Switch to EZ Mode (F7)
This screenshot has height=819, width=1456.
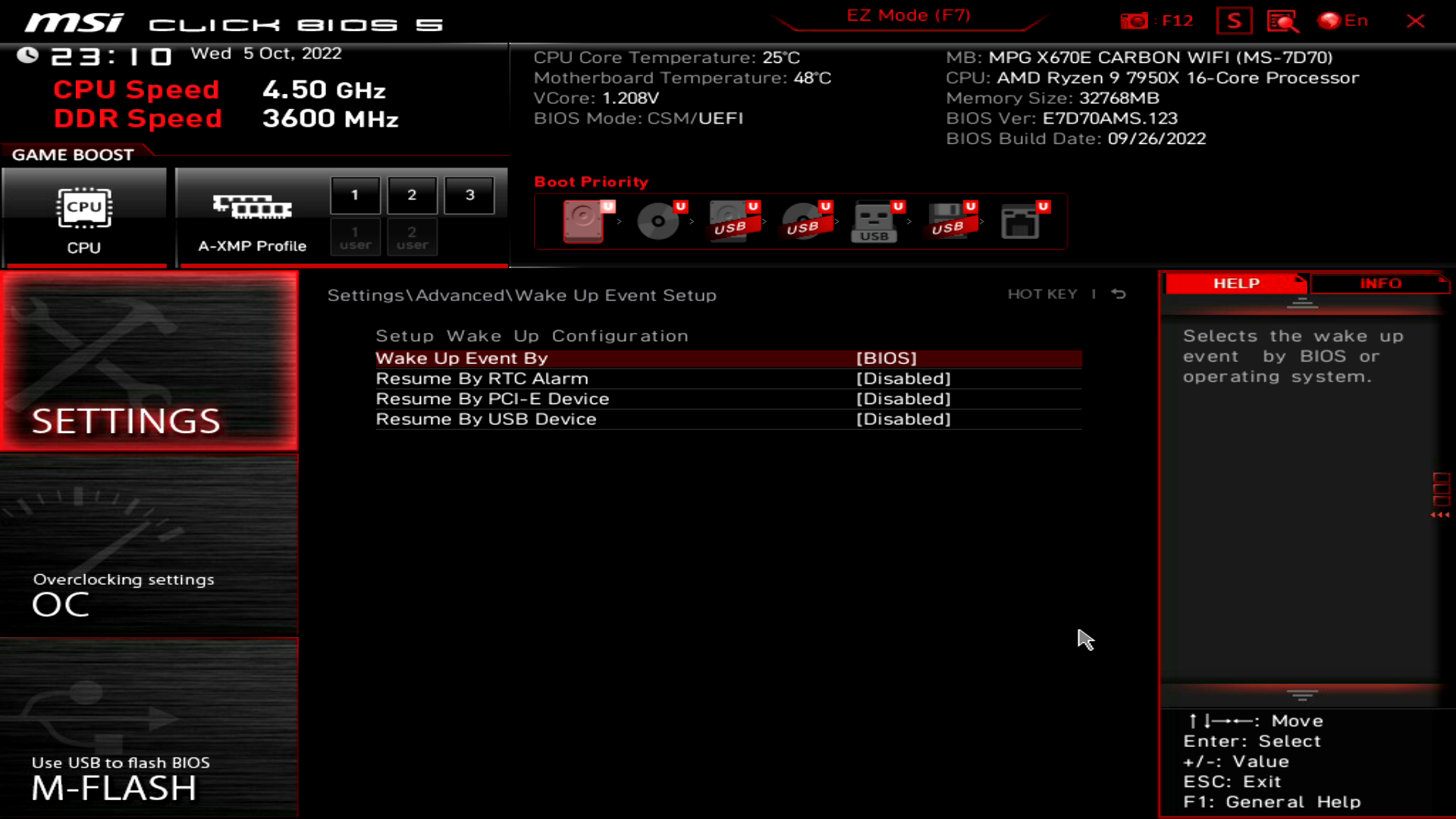pyautogui.click(x=908, y=16)
